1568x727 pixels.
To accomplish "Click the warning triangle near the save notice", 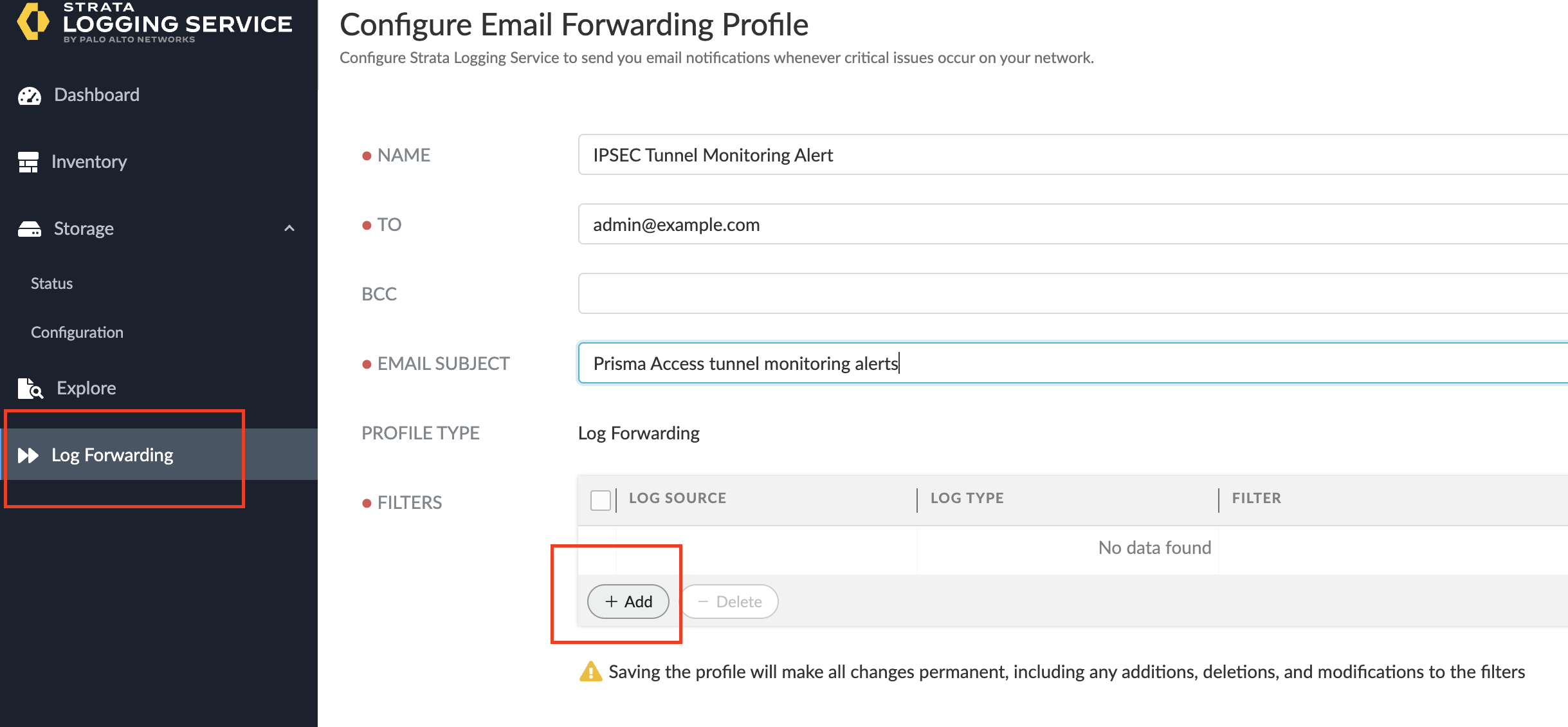I will 590,672.
